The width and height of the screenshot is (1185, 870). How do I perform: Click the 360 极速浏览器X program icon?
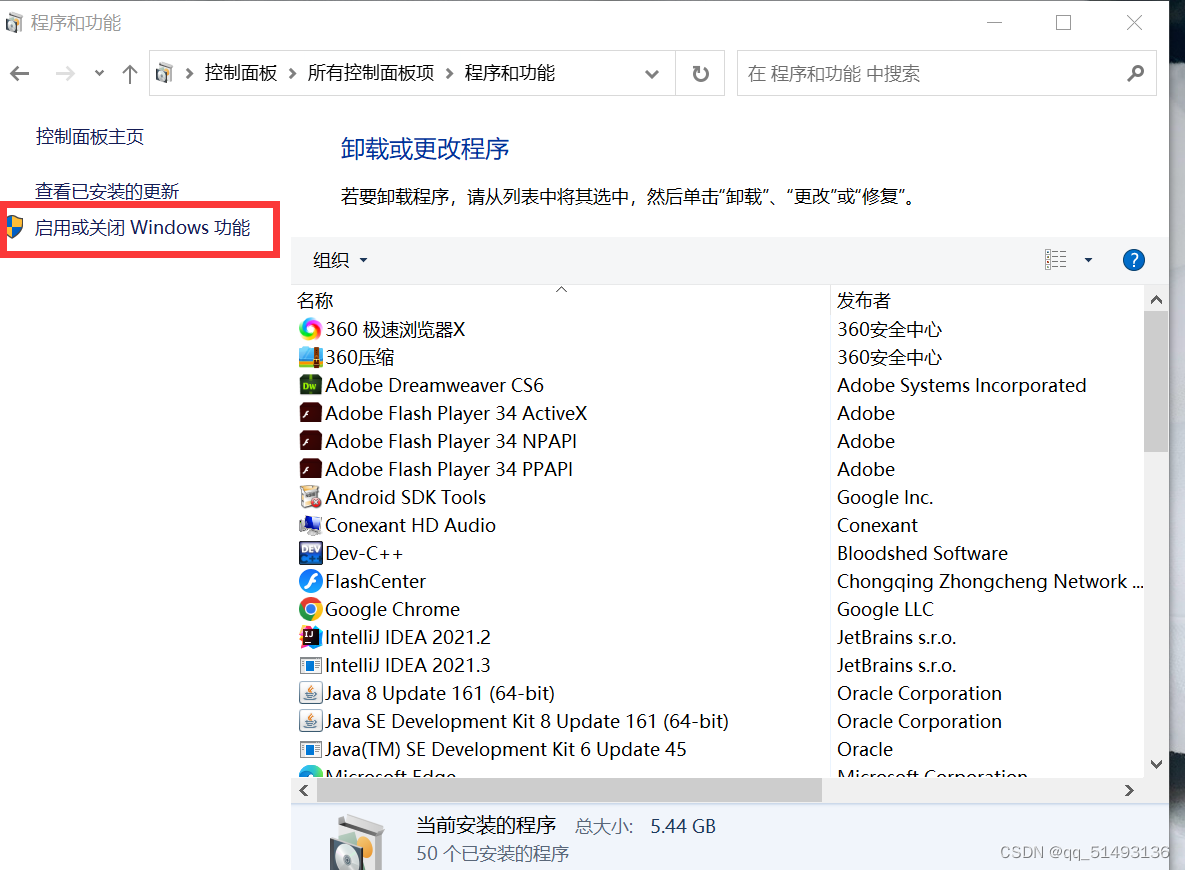(310, 329)
